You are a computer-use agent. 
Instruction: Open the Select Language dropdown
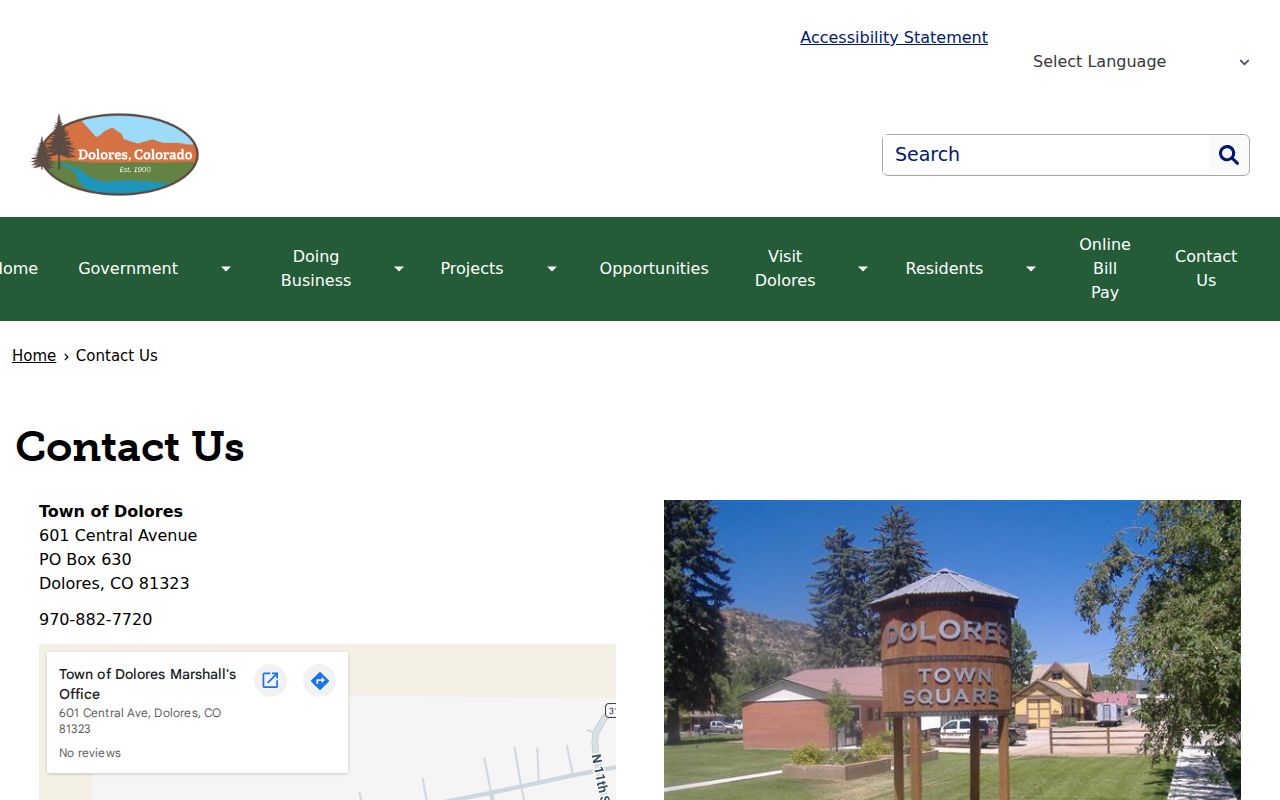[1141, 62]
